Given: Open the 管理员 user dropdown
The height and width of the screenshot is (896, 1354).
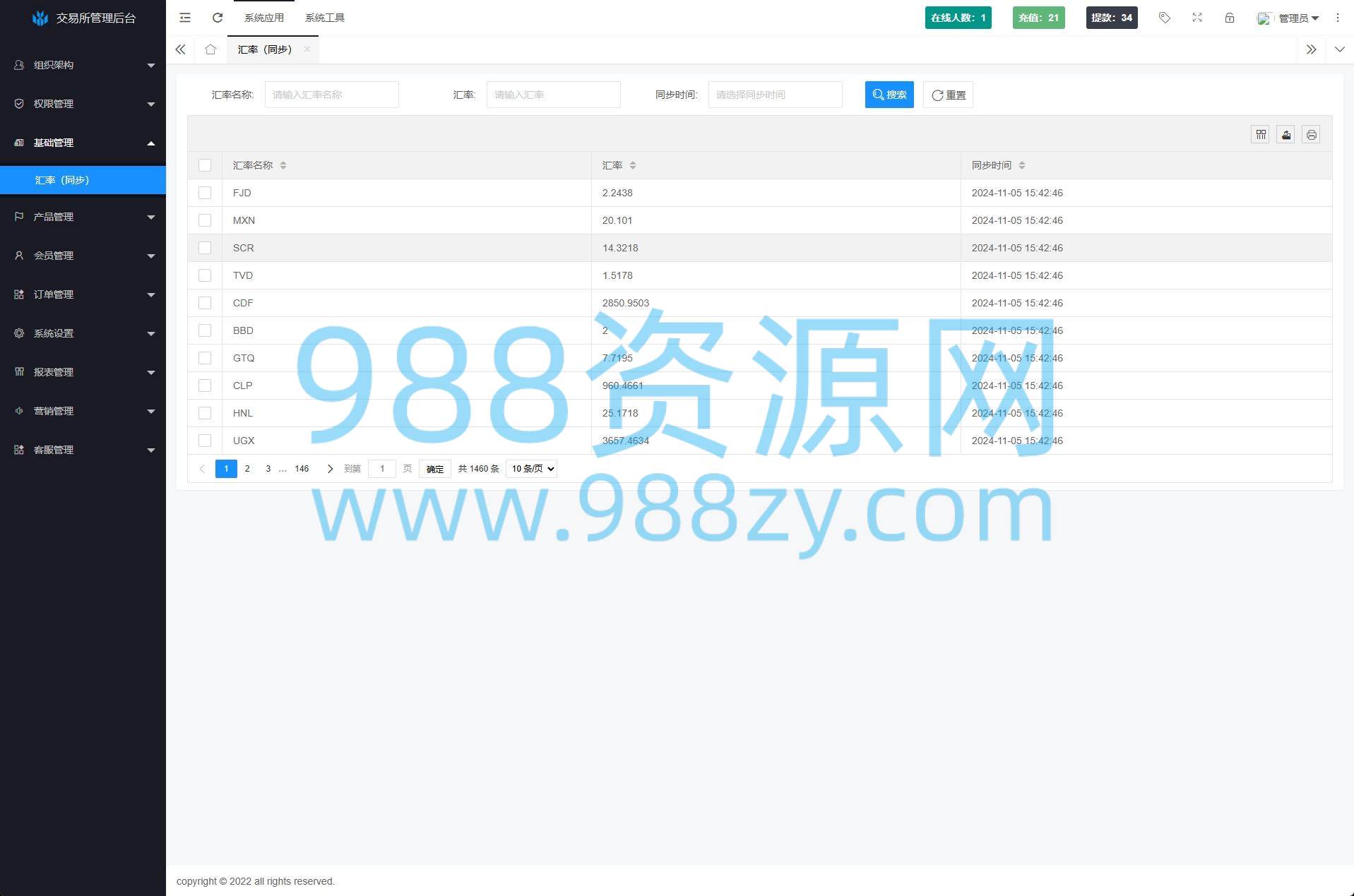Looking at the screenshot, I should click(1290, 18).
